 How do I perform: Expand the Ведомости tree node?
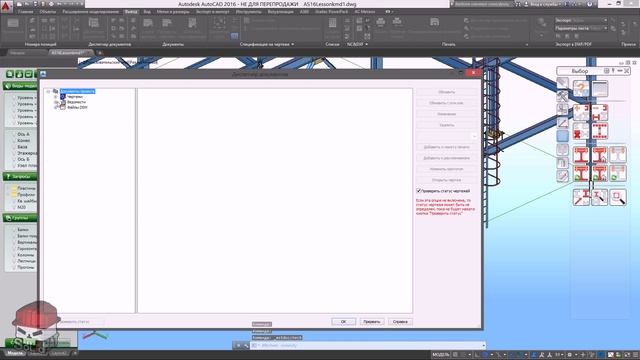pyautogui.click(x=56, y=102)
